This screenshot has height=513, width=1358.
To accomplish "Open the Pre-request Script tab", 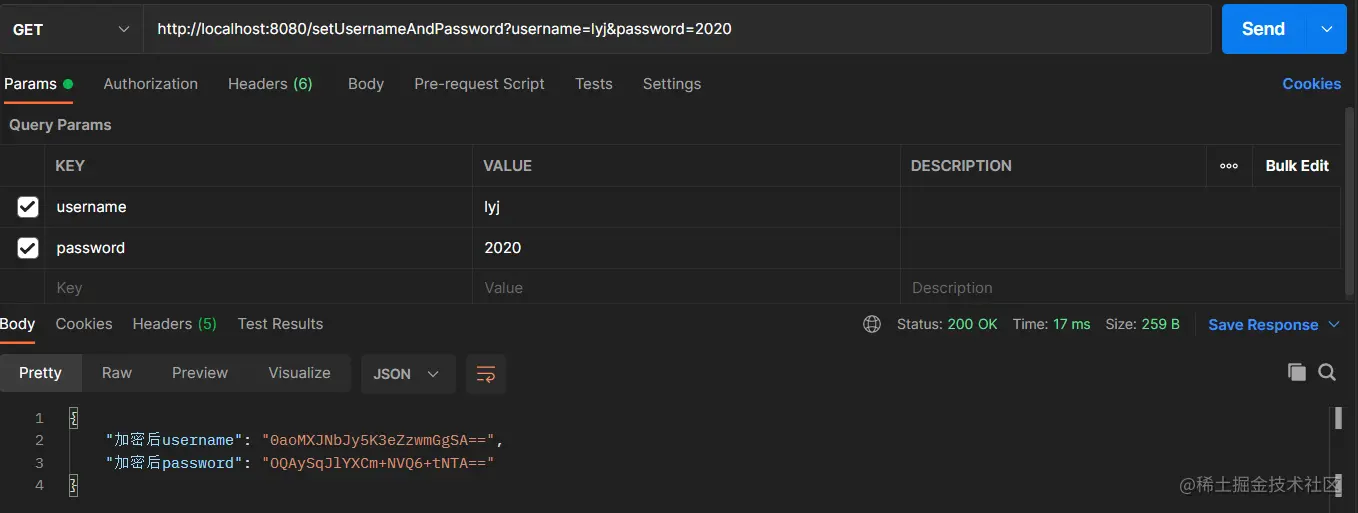I will click(x=479, y=84).
